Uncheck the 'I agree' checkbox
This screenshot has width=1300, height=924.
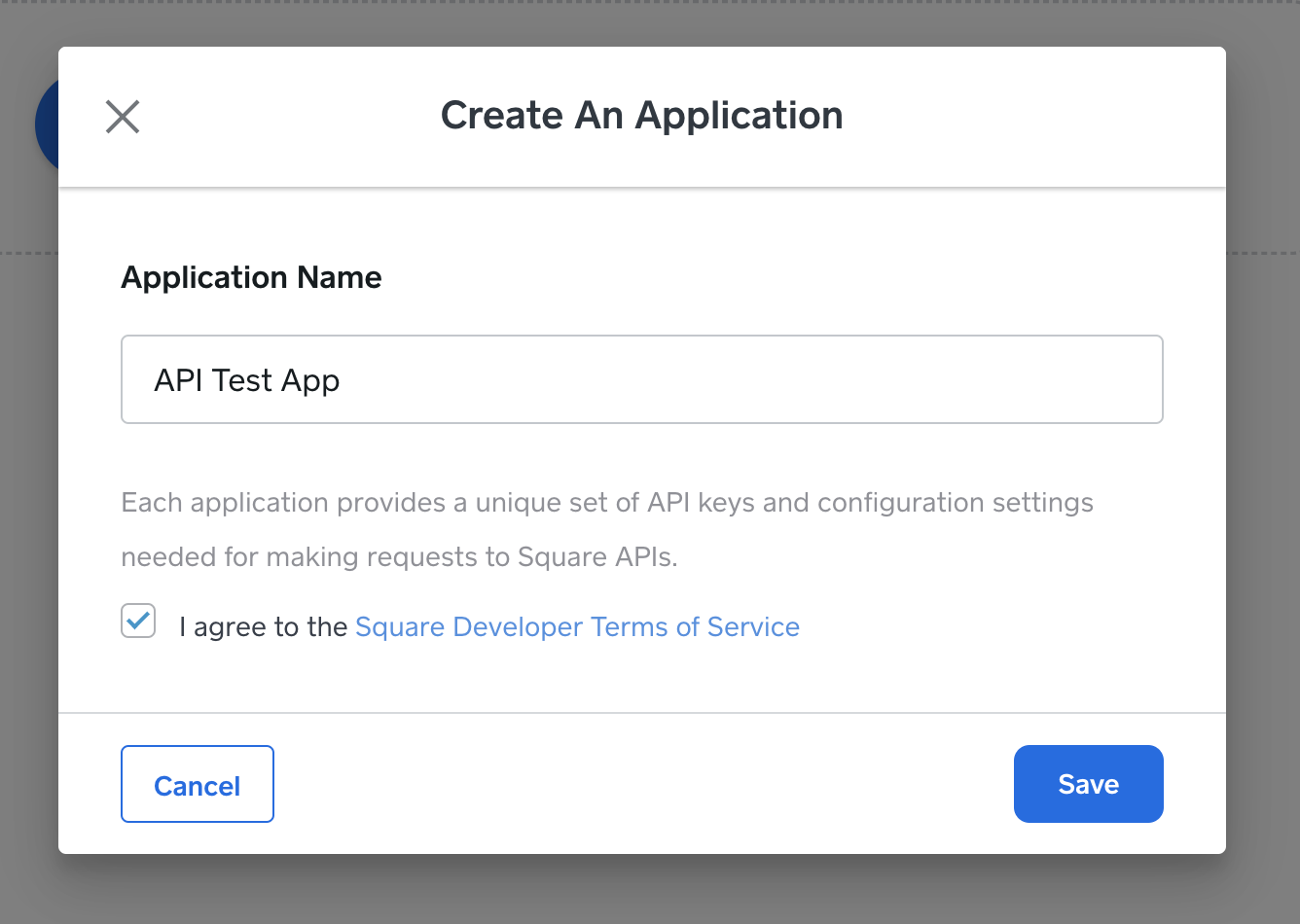point(138,621)
